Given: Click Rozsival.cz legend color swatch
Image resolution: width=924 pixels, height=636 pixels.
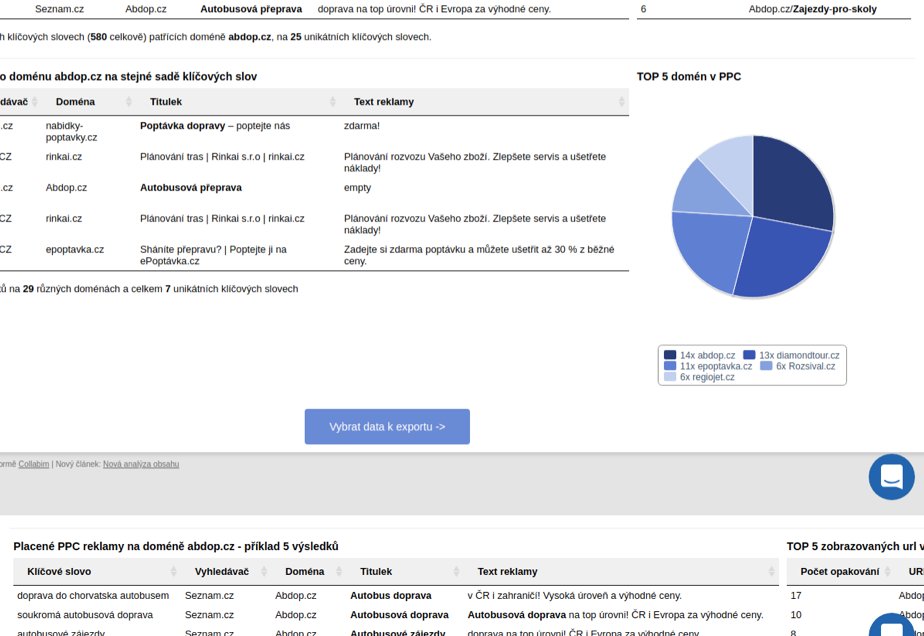Looking at the screenshot, I should 766,366.
